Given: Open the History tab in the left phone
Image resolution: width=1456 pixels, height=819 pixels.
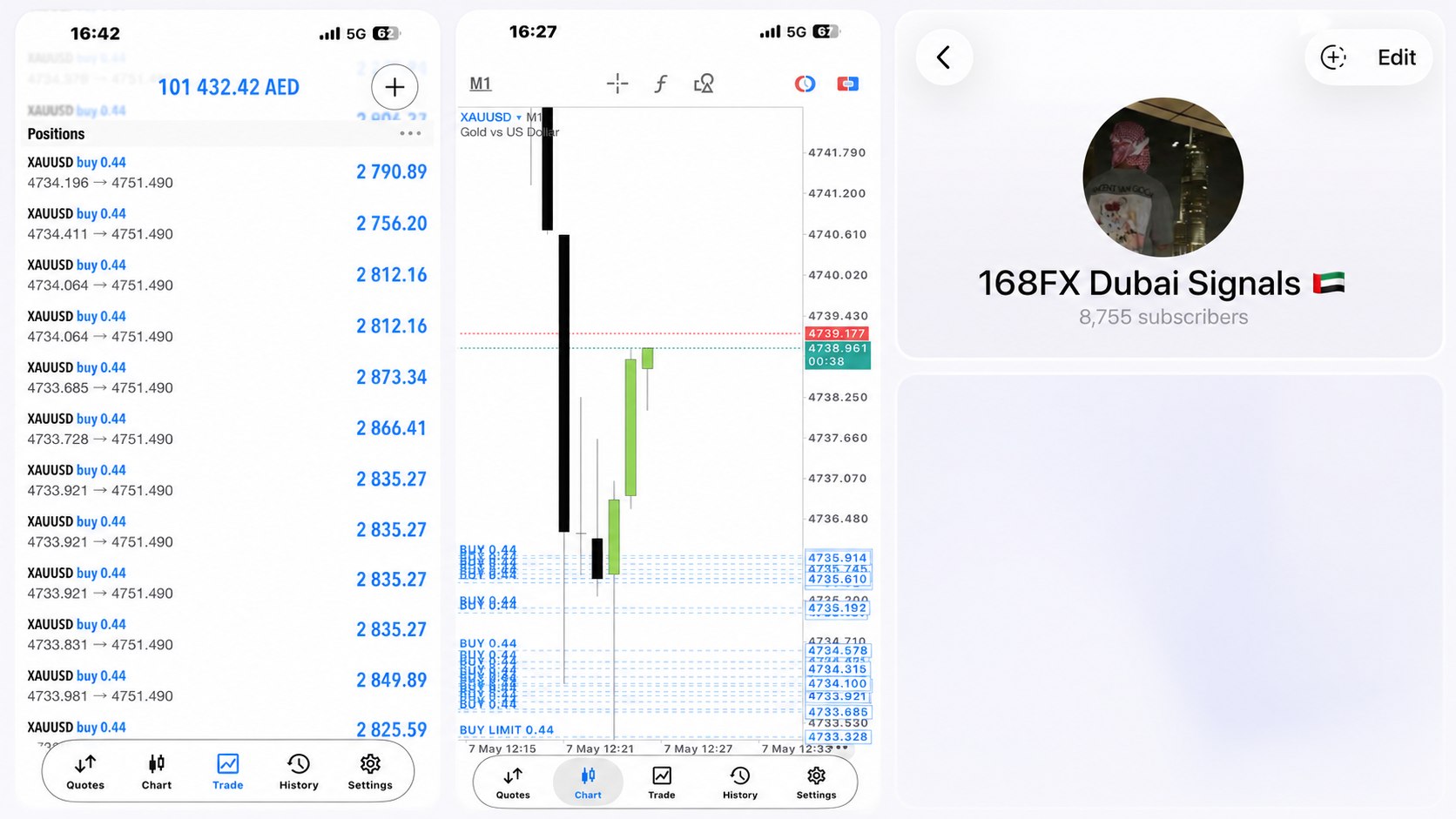Looking at the screenshot, I should coord(299,772).
